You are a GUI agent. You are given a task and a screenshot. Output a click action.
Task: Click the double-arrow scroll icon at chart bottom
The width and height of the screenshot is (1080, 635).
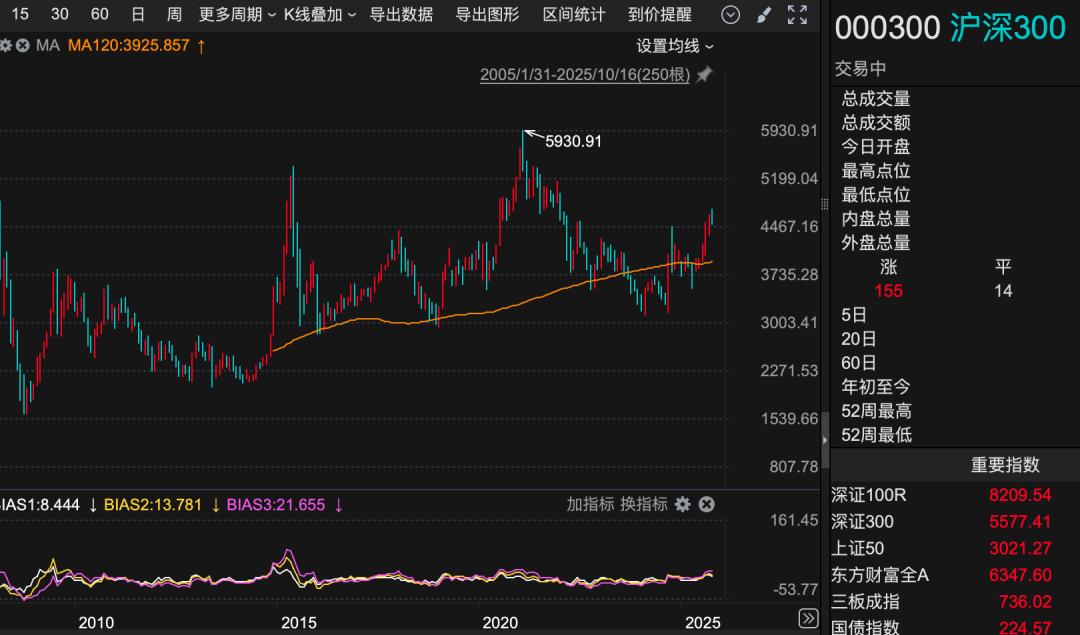[x=807, y=620]
